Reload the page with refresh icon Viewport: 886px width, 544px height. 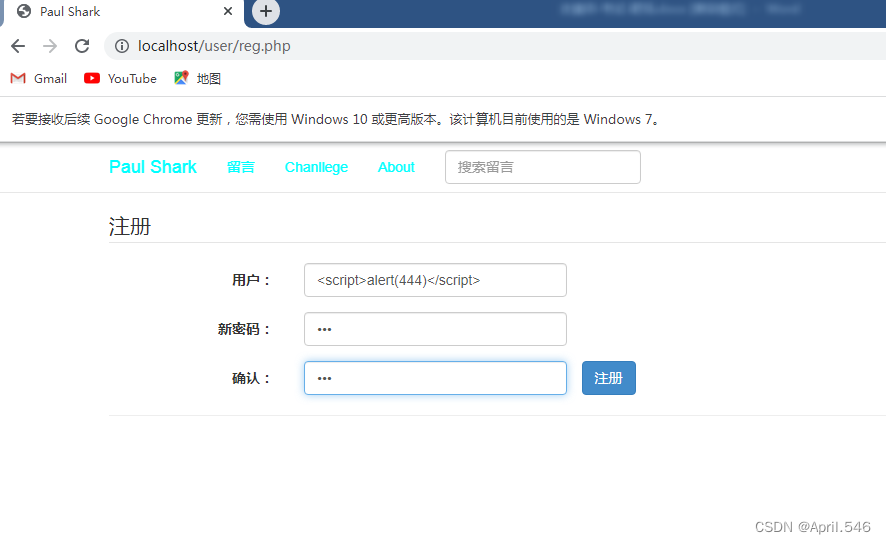(x=82, y=46)
